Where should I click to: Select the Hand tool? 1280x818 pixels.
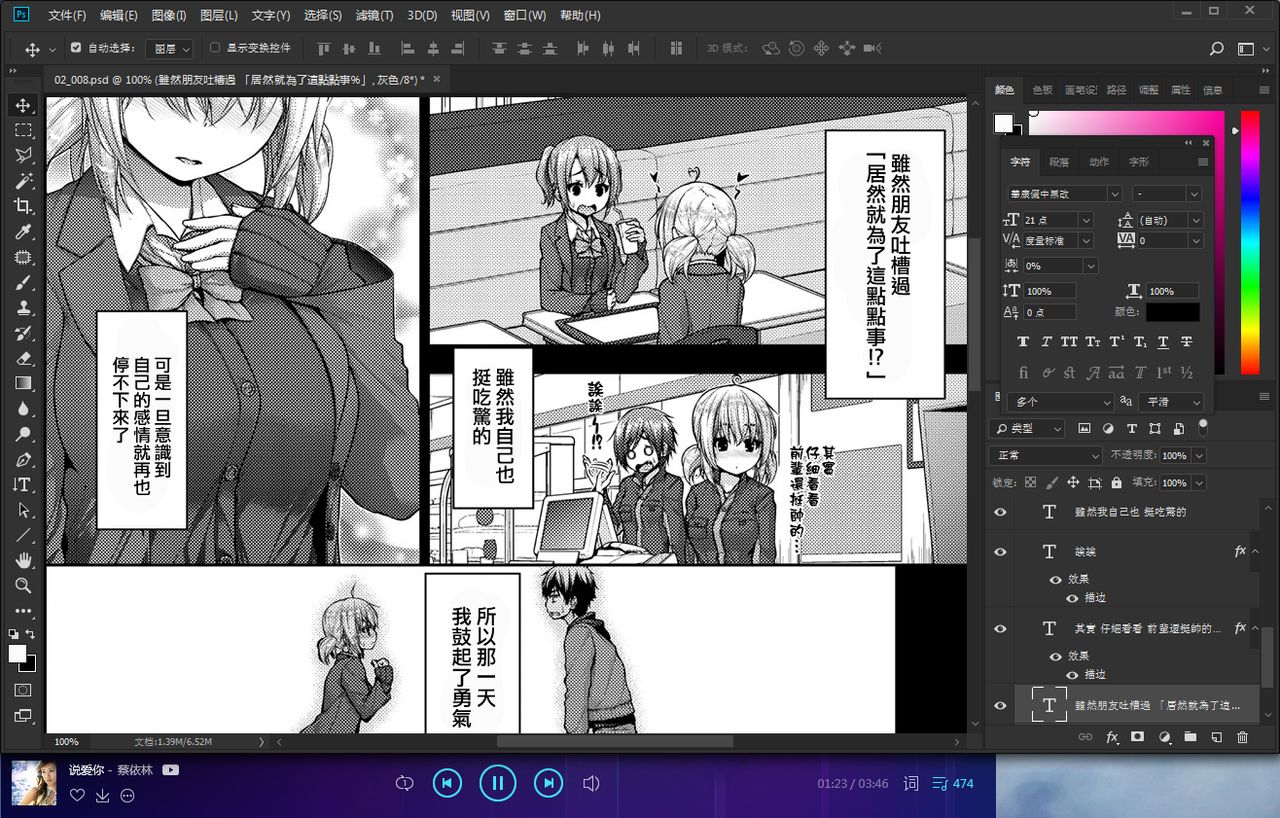[23, 560]
